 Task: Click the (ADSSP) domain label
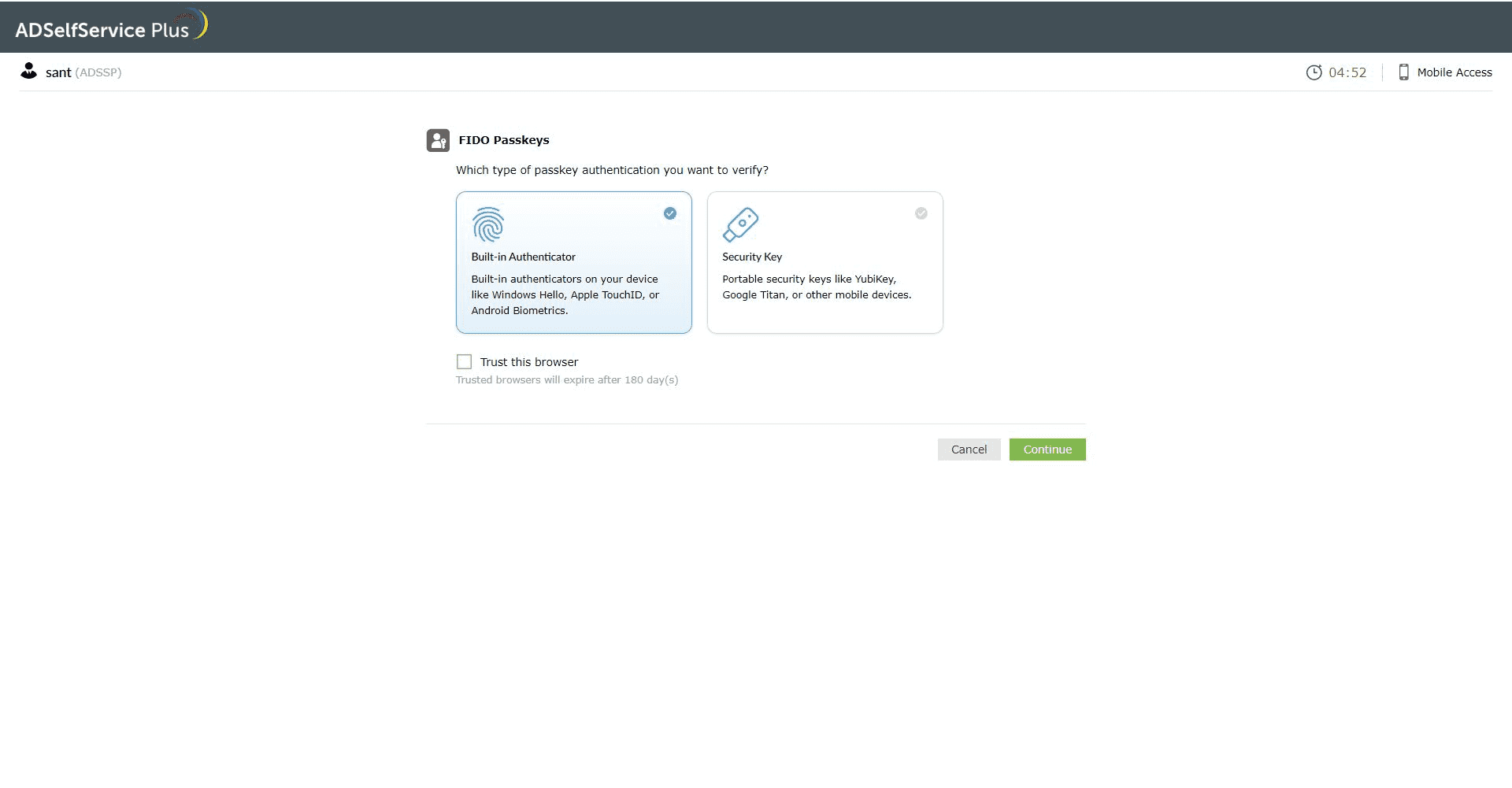[x=98, y=72]
